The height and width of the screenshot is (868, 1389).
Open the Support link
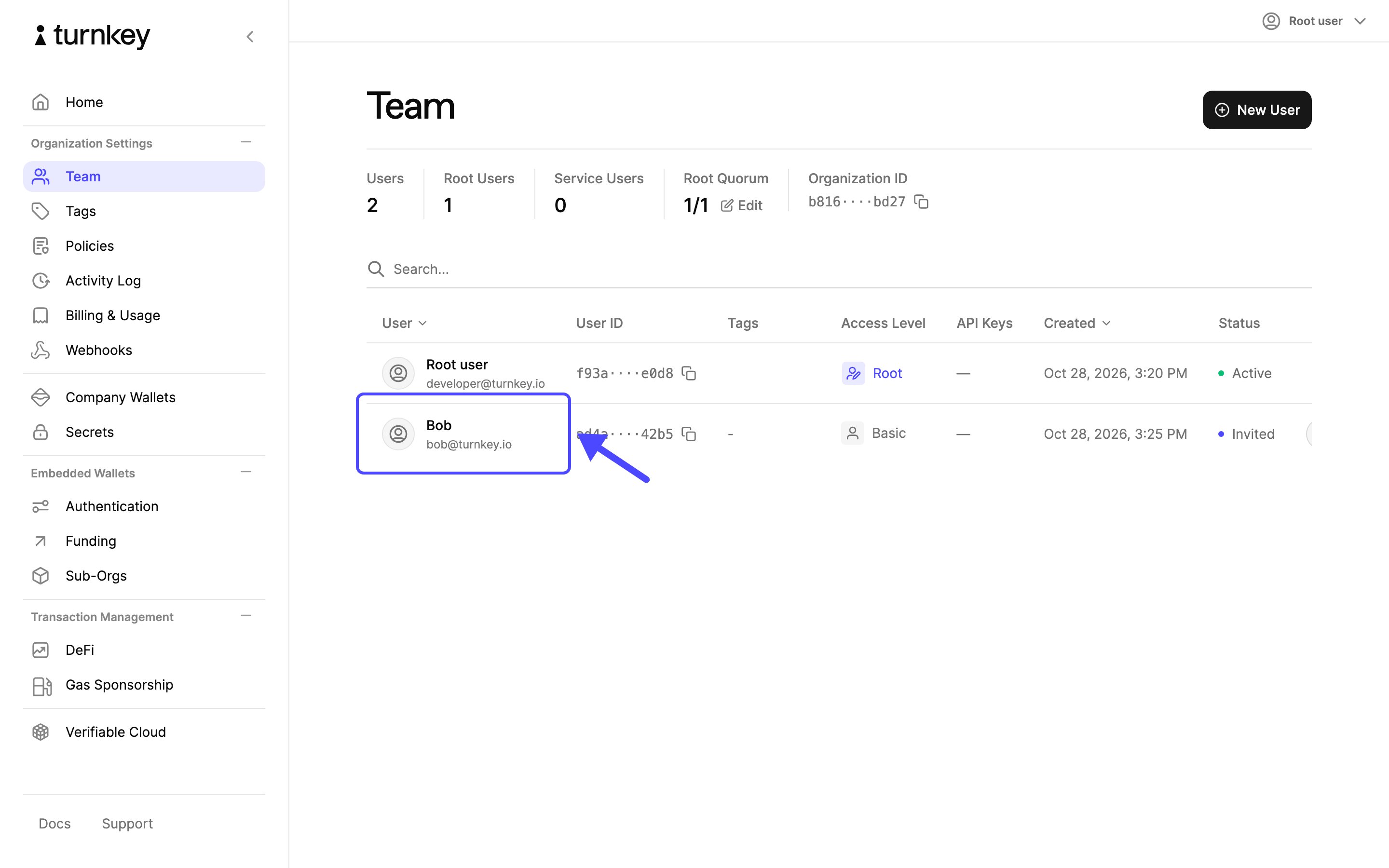(x=127, y=824)
